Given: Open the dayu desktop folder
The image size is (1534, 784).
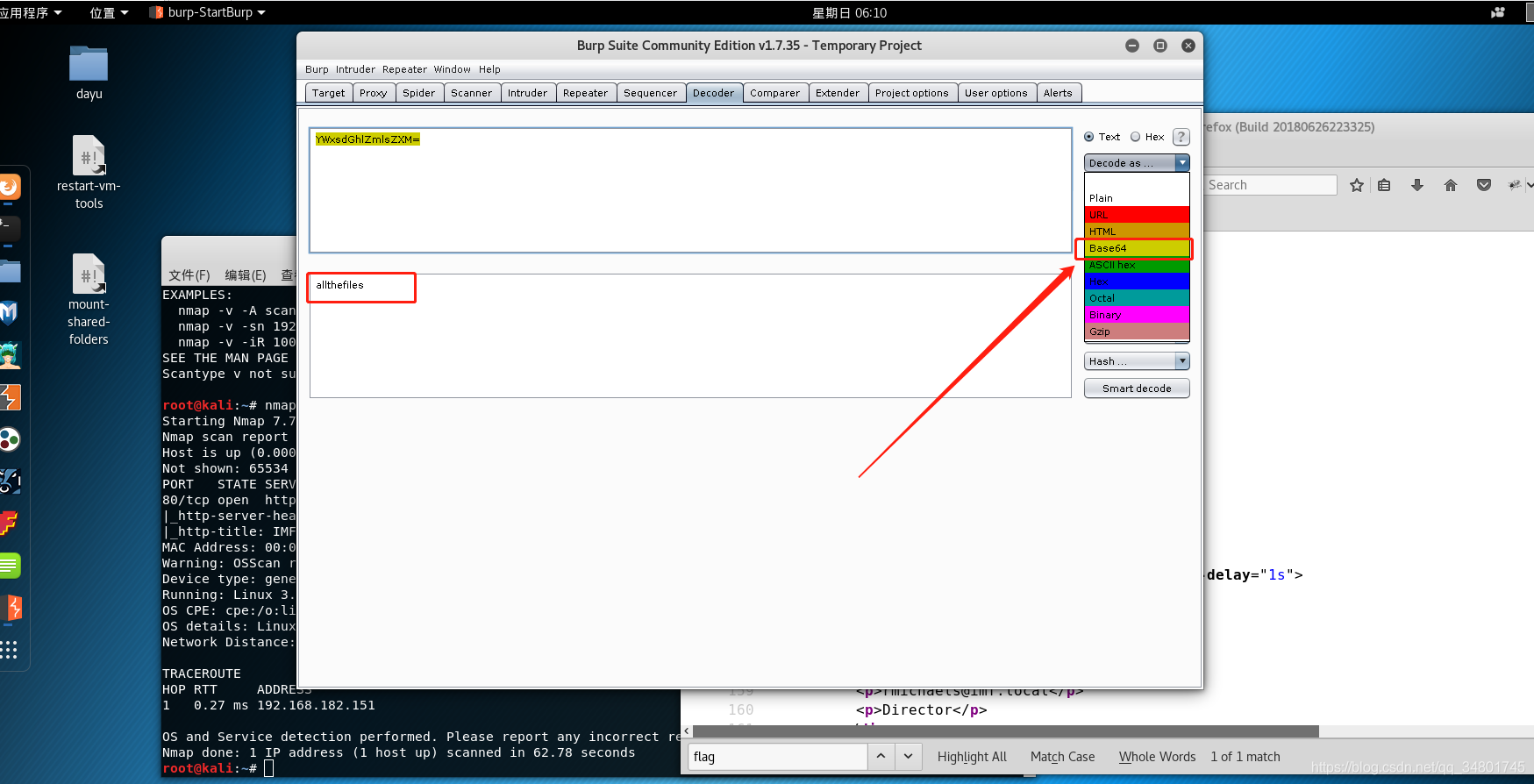Looking at the screenshot, I should pyautogui.click(x=89, y=73).
